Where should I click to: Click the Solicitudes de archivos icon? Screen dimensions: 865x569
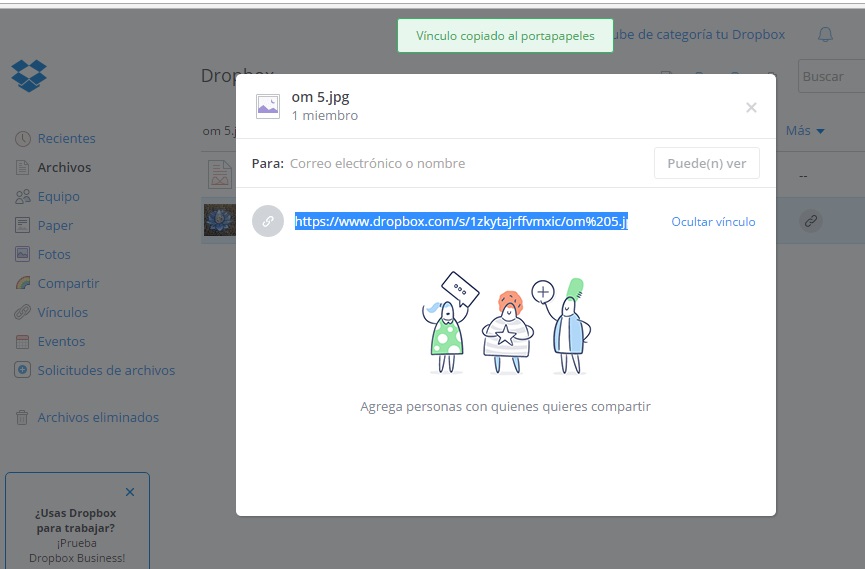pyautogui.click(x=23, y=370)
